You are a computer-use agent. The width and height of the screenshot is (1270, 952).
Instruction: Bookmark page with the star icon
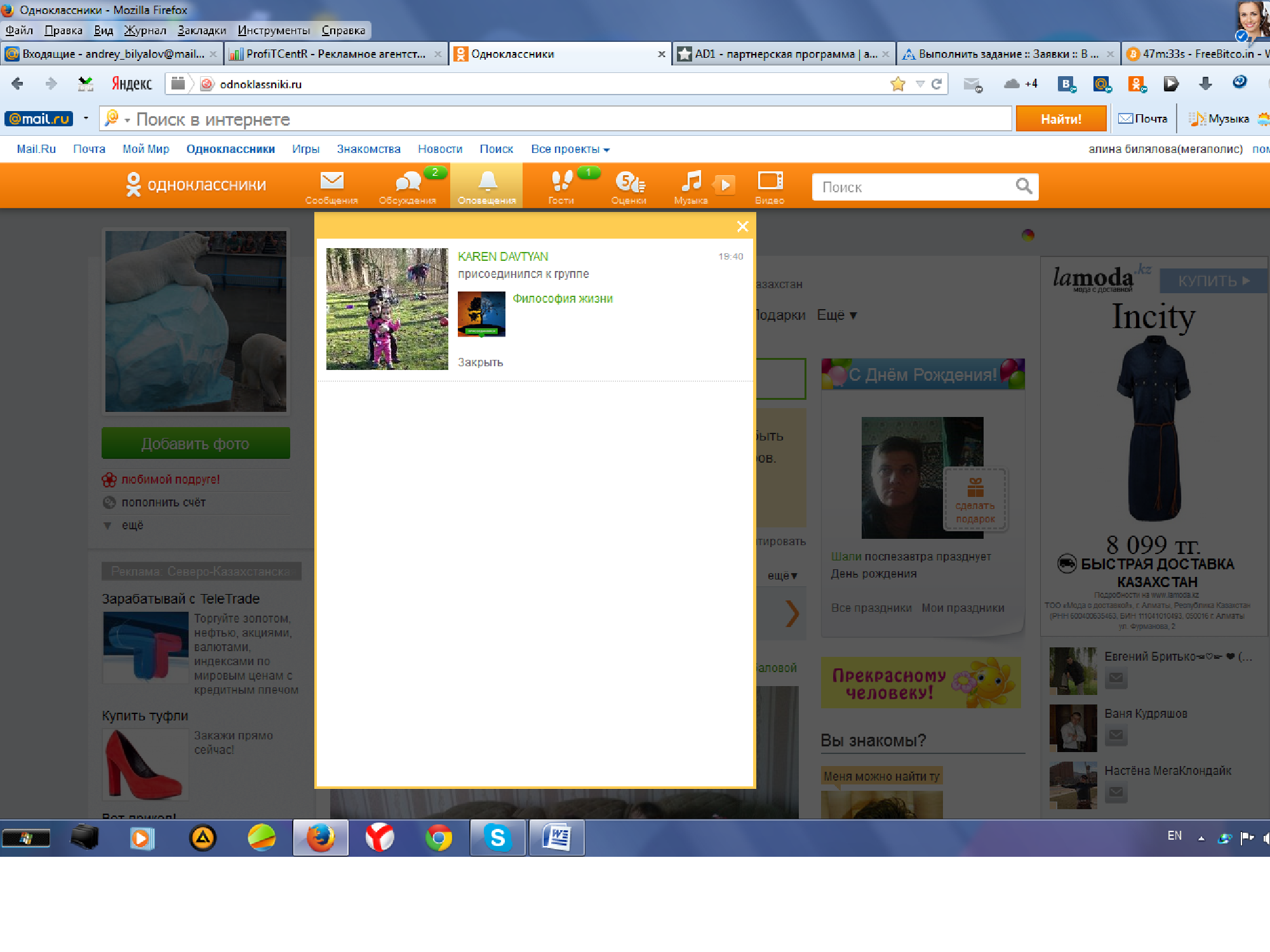[x=897, y=84]
